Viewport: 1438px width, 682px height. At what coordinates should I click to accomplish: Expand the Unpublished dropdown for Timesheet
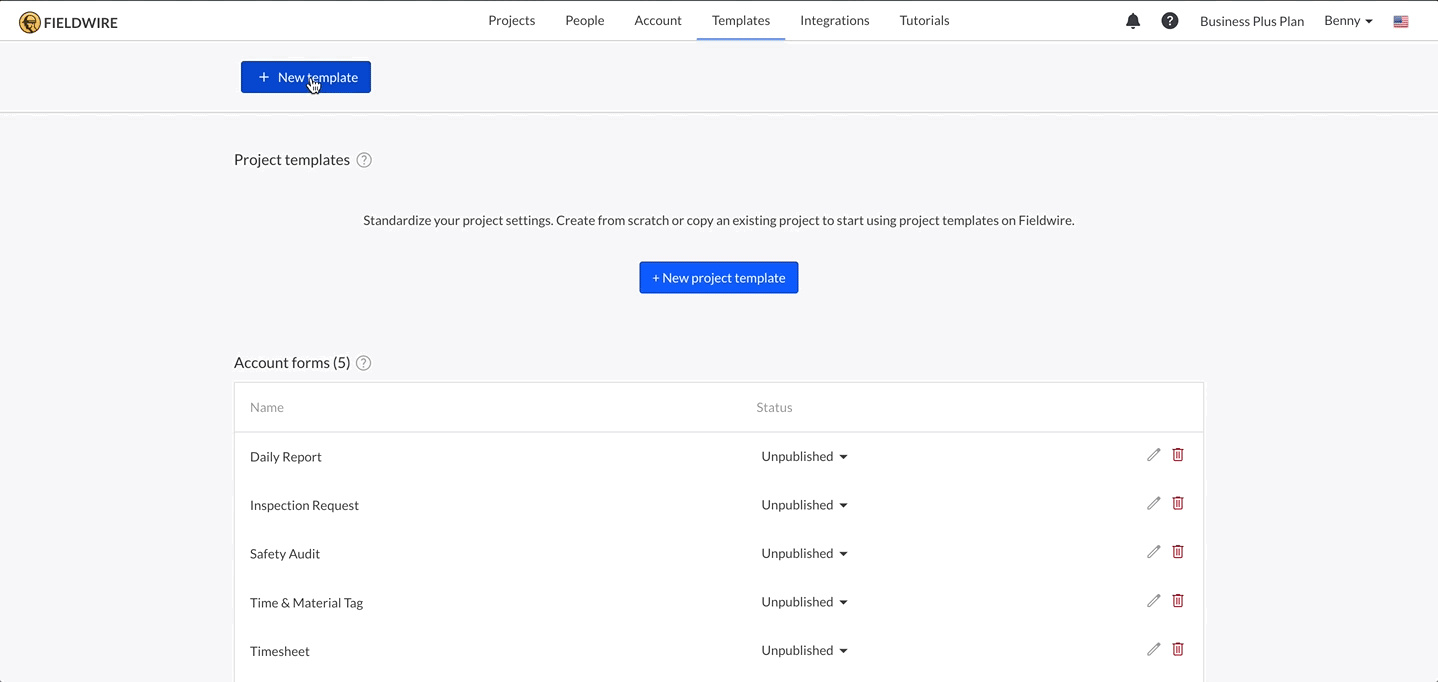tap(804, 650)
